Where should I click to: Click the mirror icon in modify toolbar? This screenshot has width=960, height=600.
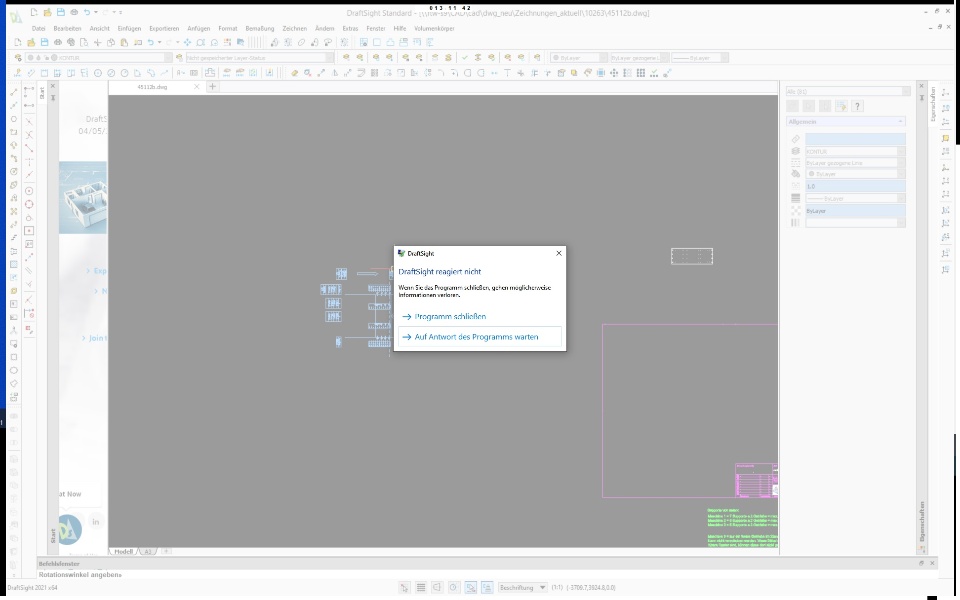(334, 73)
